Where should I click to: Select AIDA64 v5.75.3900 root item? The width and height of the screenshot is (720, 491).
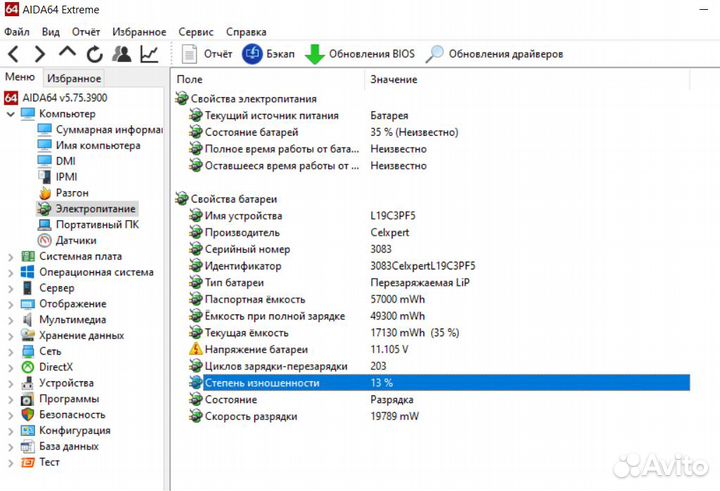click(56, 98)
